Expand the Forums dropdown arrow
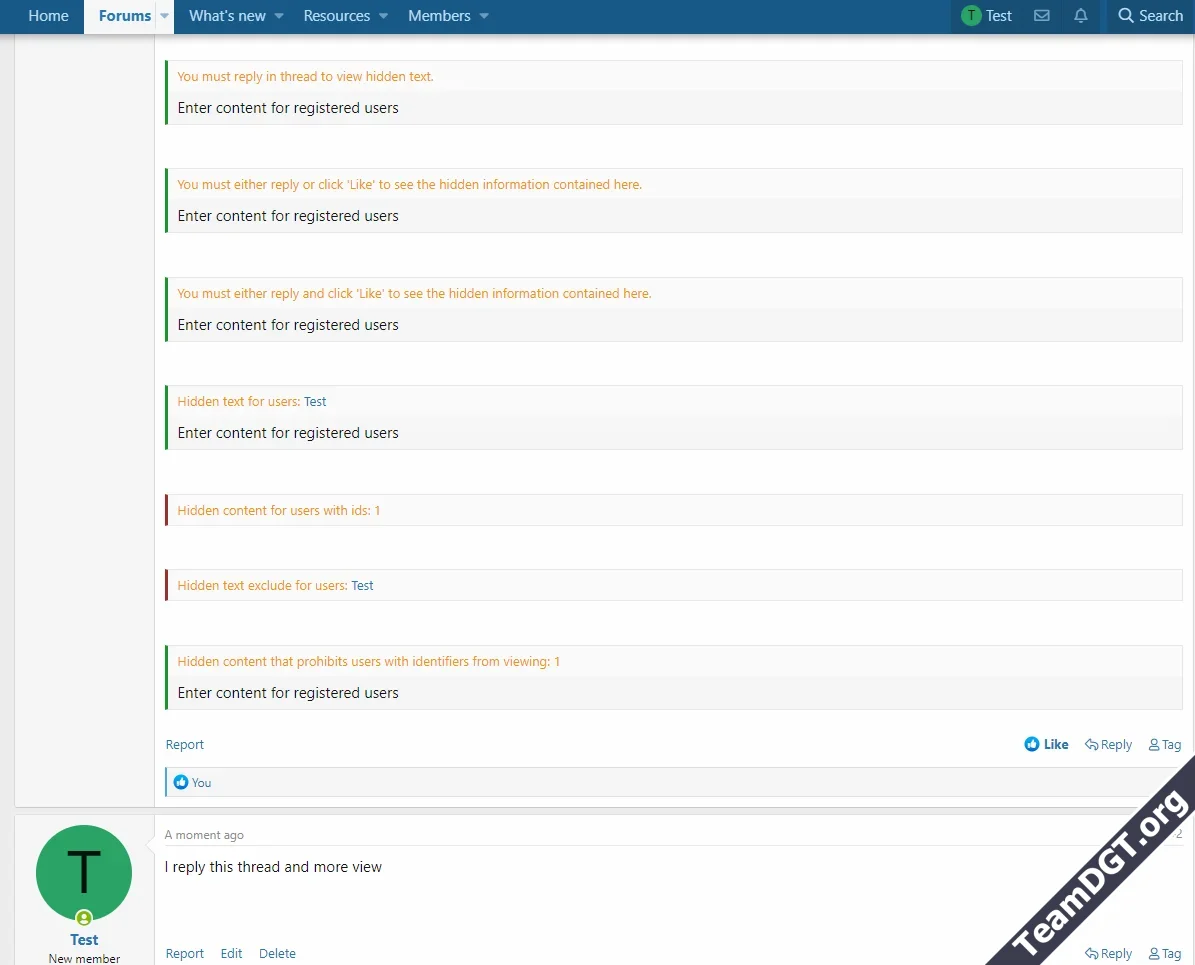Image resolution: width=1195 pixels, height=965 pixels. [165, 16]
